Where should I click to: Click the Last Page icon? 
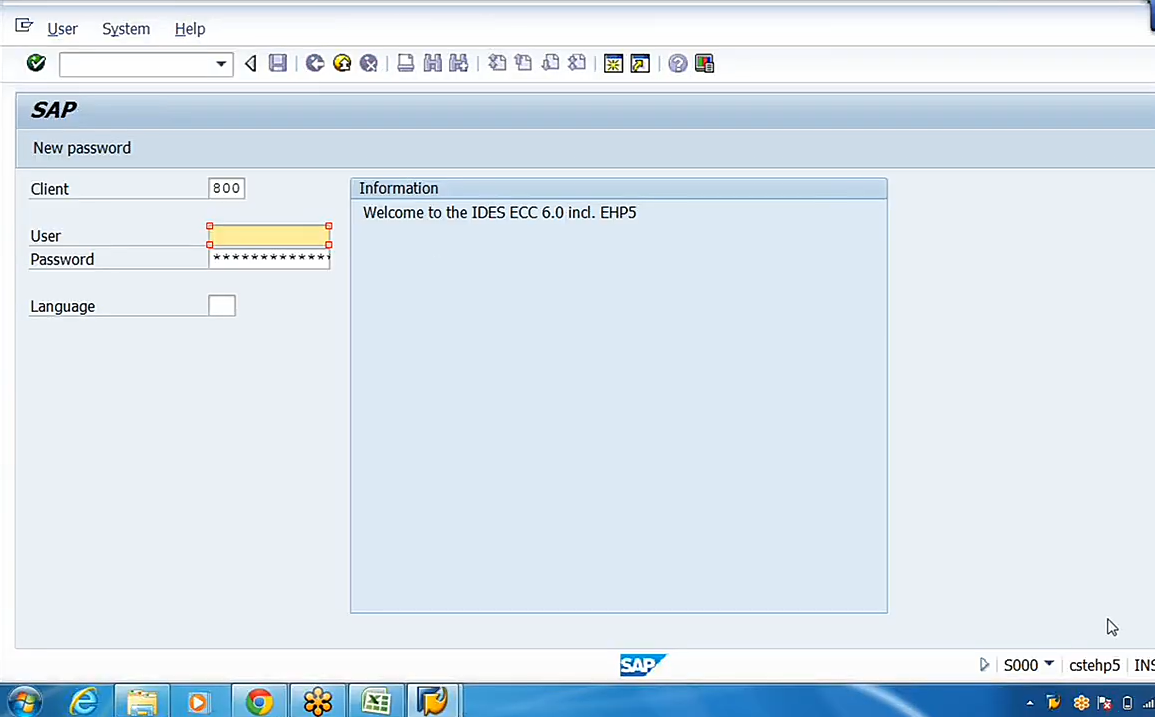(578, 63)
